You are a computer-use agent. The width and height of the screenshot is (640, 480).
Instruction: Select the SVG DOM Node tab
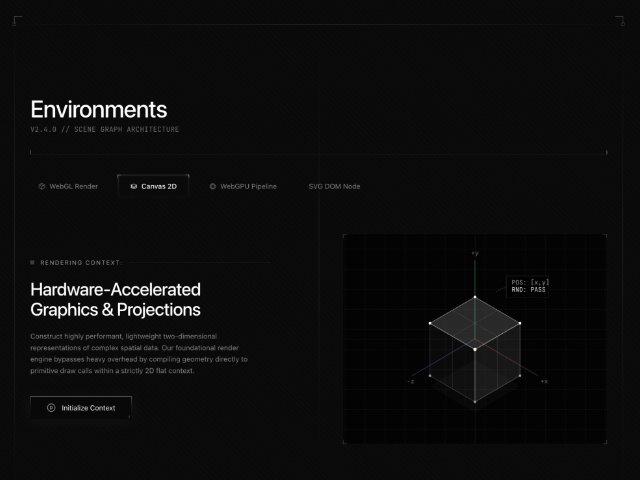pyautogui.click(x=334, y=186)
